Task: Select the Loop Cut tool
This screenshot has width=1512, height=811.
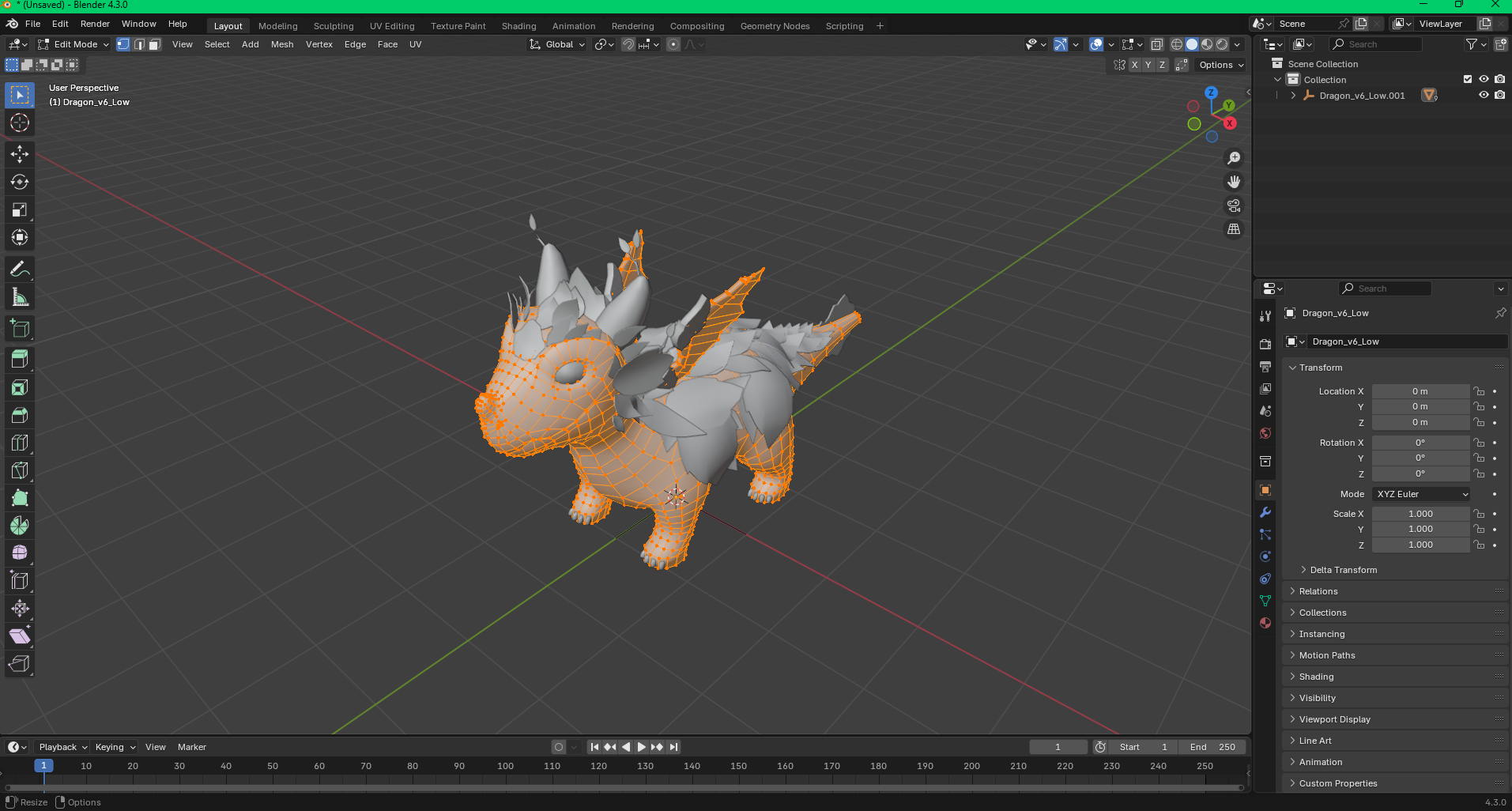Action: point(20,443)
